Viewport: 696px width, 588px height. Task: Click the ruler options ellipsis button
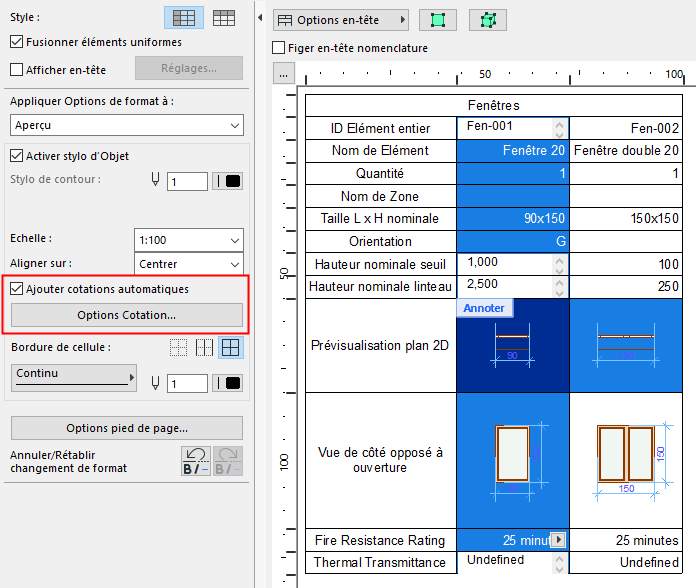(x=283, y=74)
